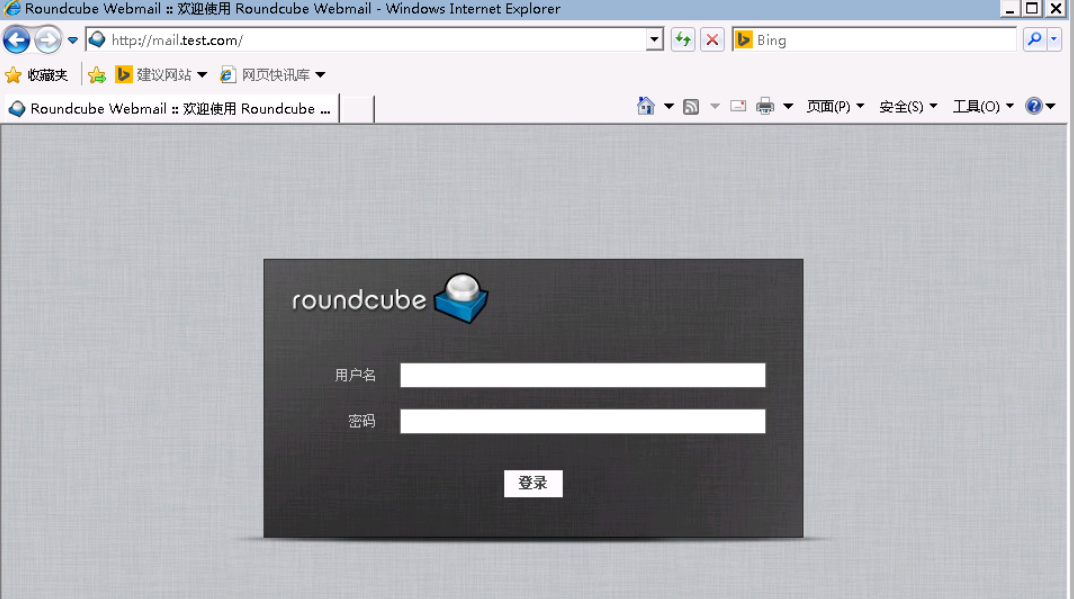Click the Bing logo icon in search box
The width and height of the screenshot is (1074, 599).
743,40
